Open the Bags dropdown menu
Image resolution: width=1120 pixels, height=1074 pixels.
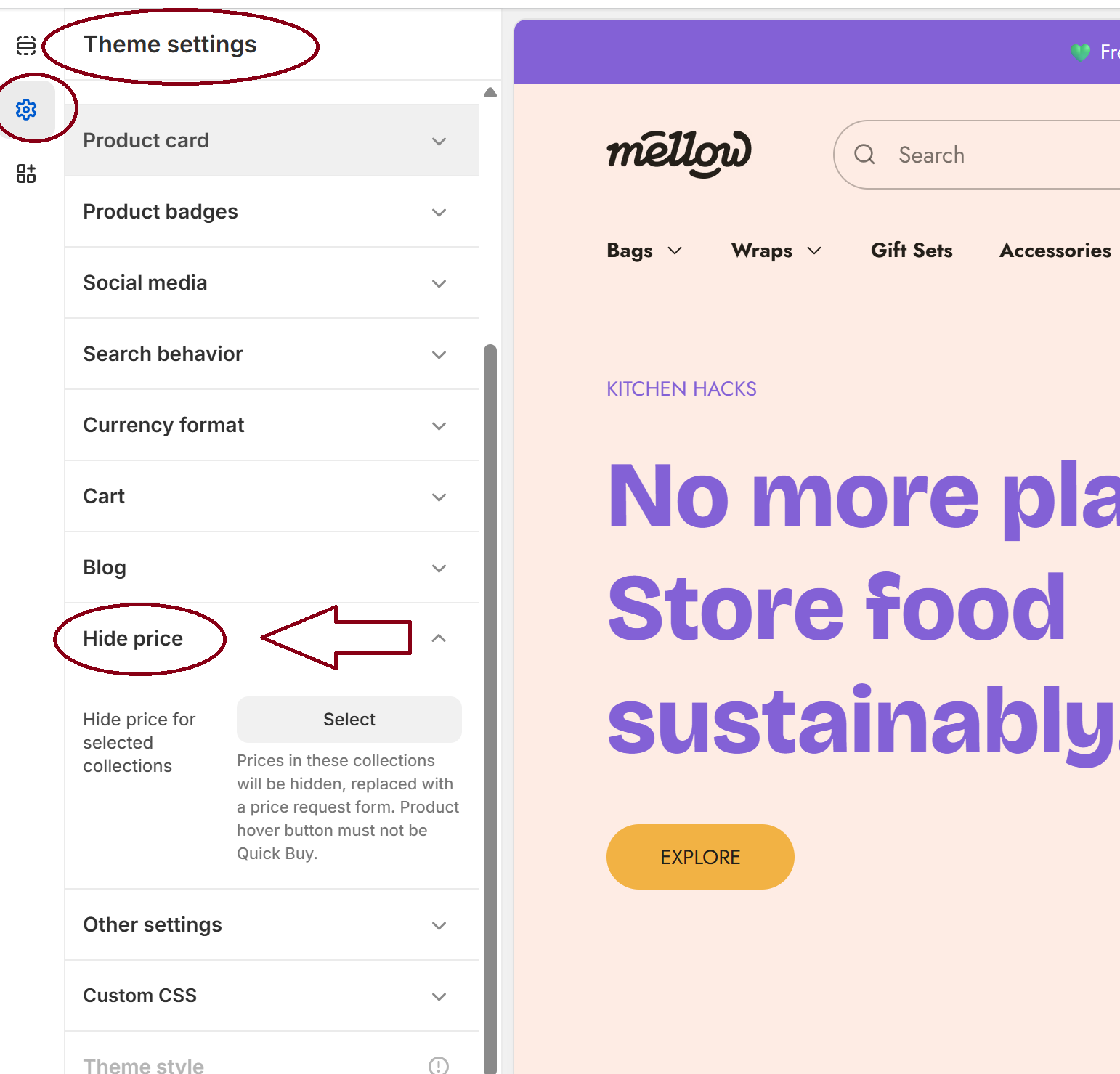coord(644,251)
